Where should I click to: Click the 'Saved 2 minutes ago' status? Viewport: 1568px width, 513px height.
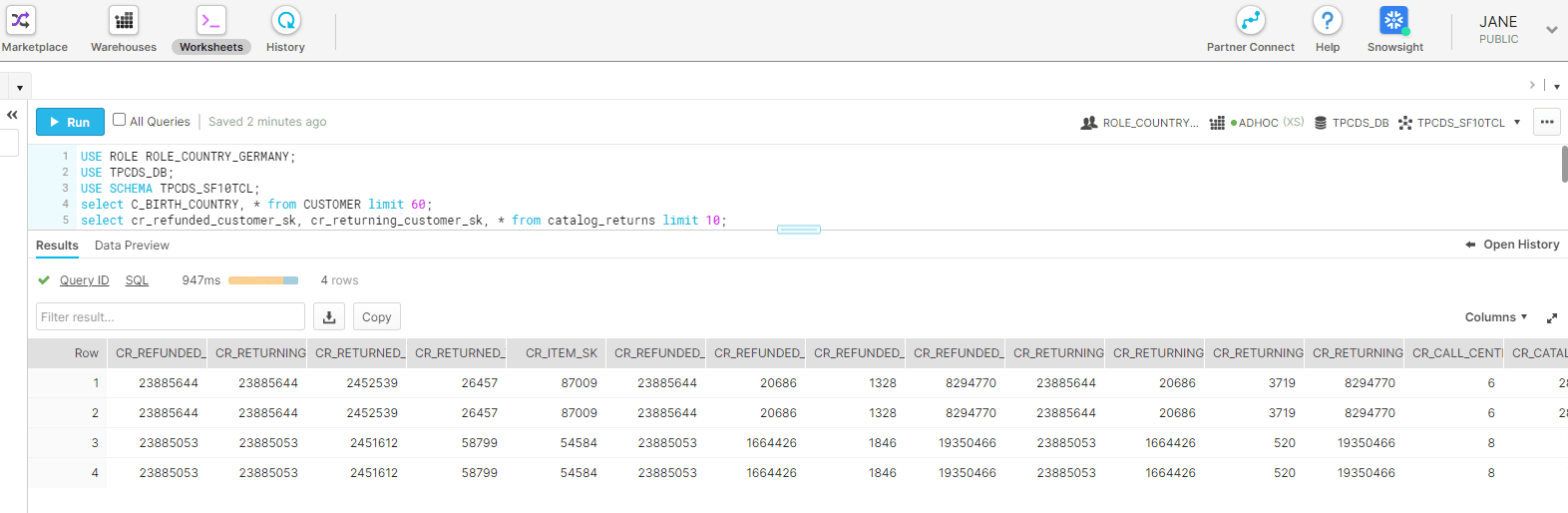click(267, 122)
